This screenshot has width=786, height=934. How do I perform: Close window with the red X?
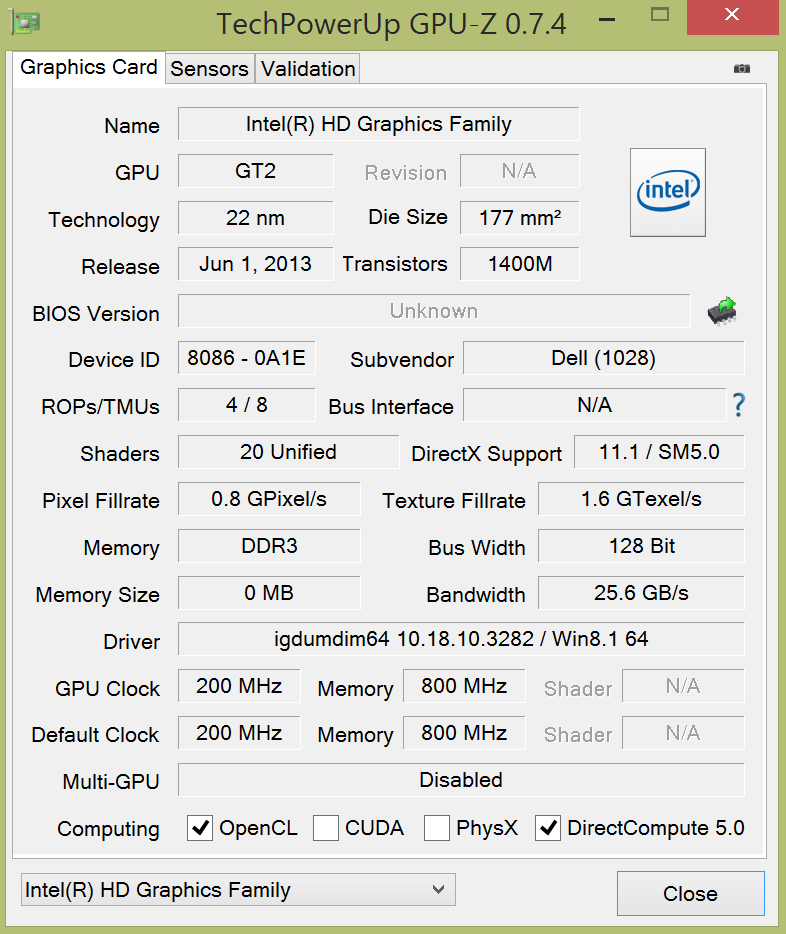(x=732, y=17)
